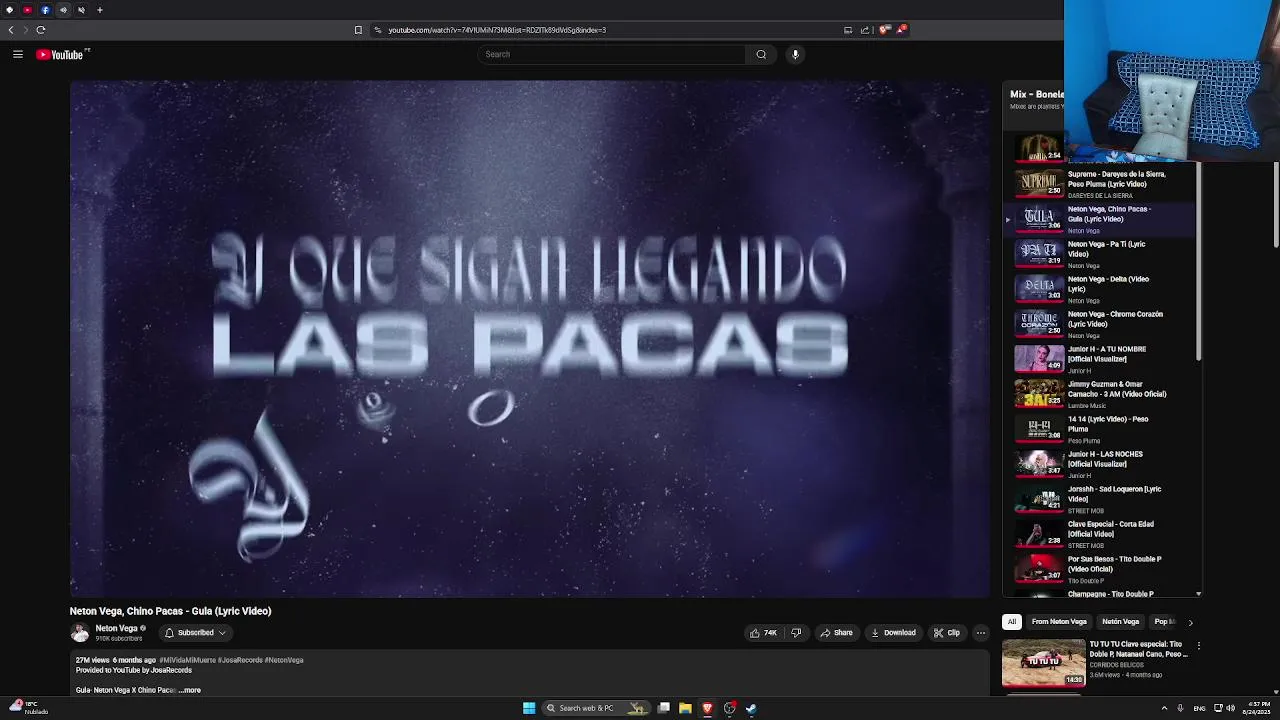Screen dimensions: 1280x720
Task: Dislike the video with thumbs down
Action: [796, 633]
